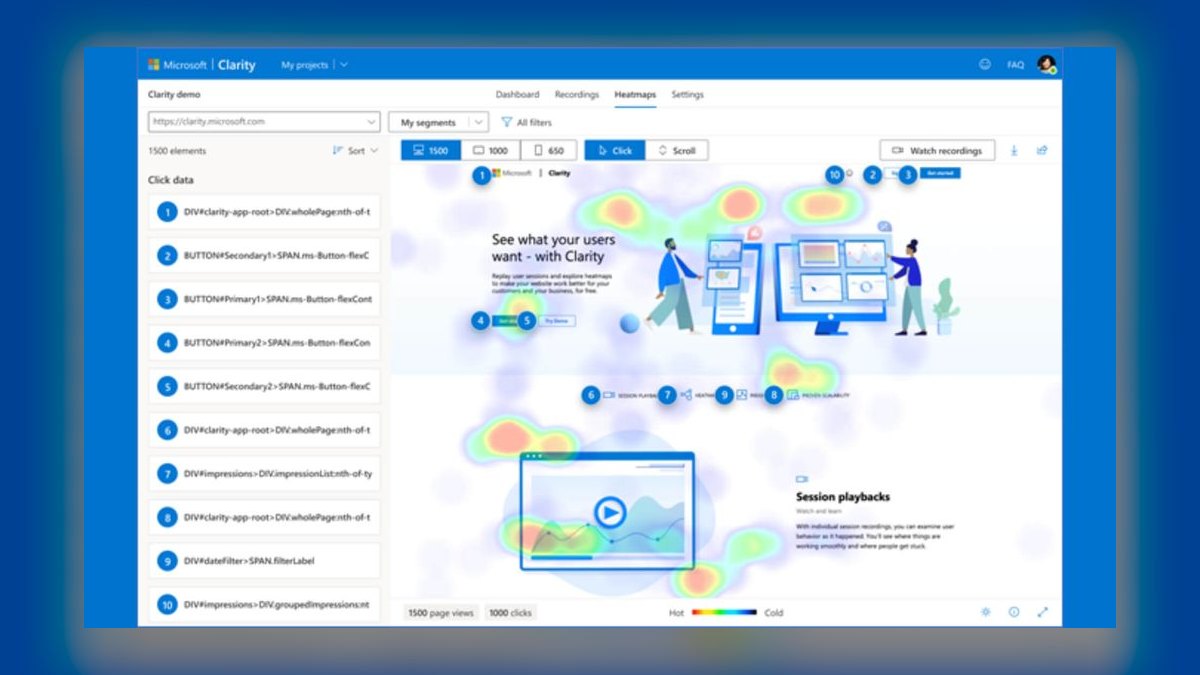Click the share heatmap icon
This screenshot has width=1200, height=675.
click(1042, 151)
